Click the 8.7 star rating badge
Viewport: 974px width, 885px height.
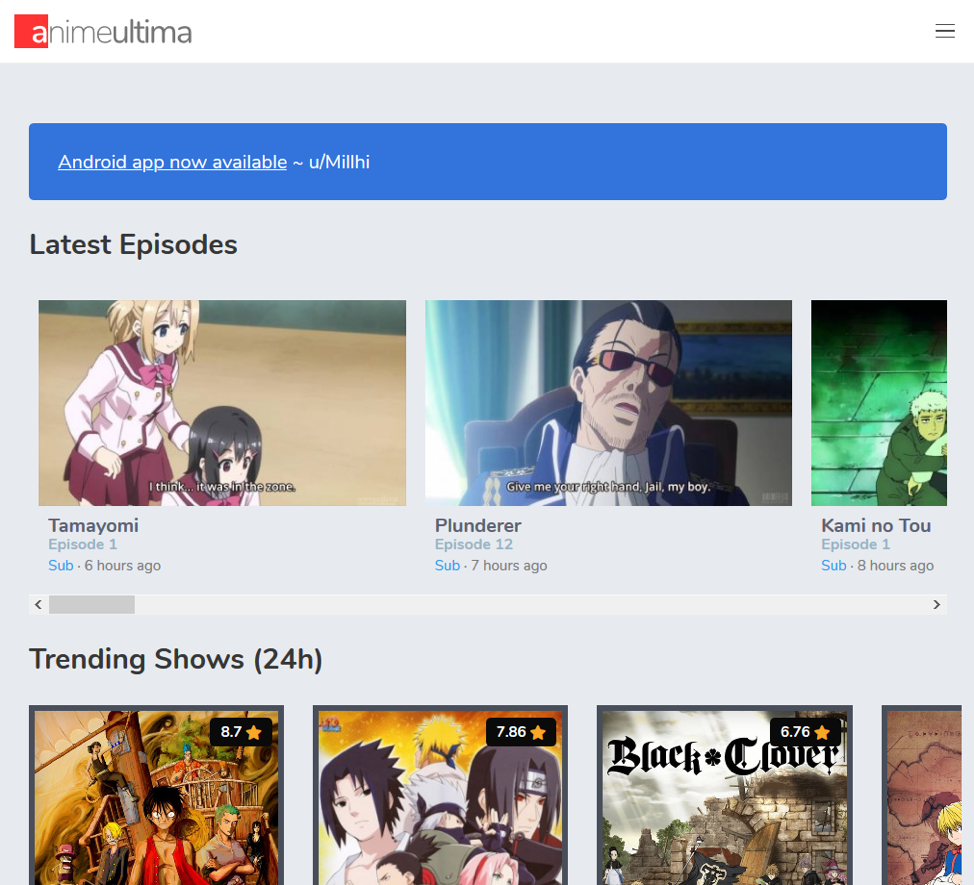(241, 732)
